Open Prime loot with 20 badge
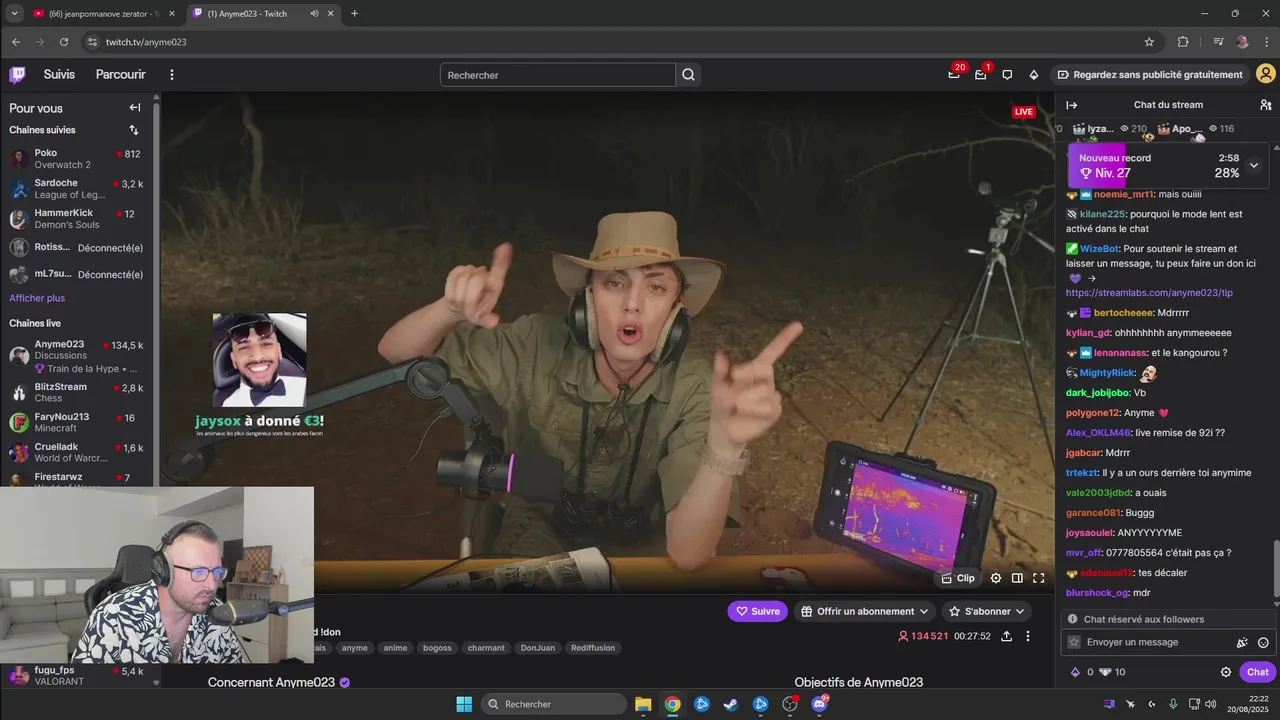Viewport: 1280px width, 720px height. click(x=955, y=75)
